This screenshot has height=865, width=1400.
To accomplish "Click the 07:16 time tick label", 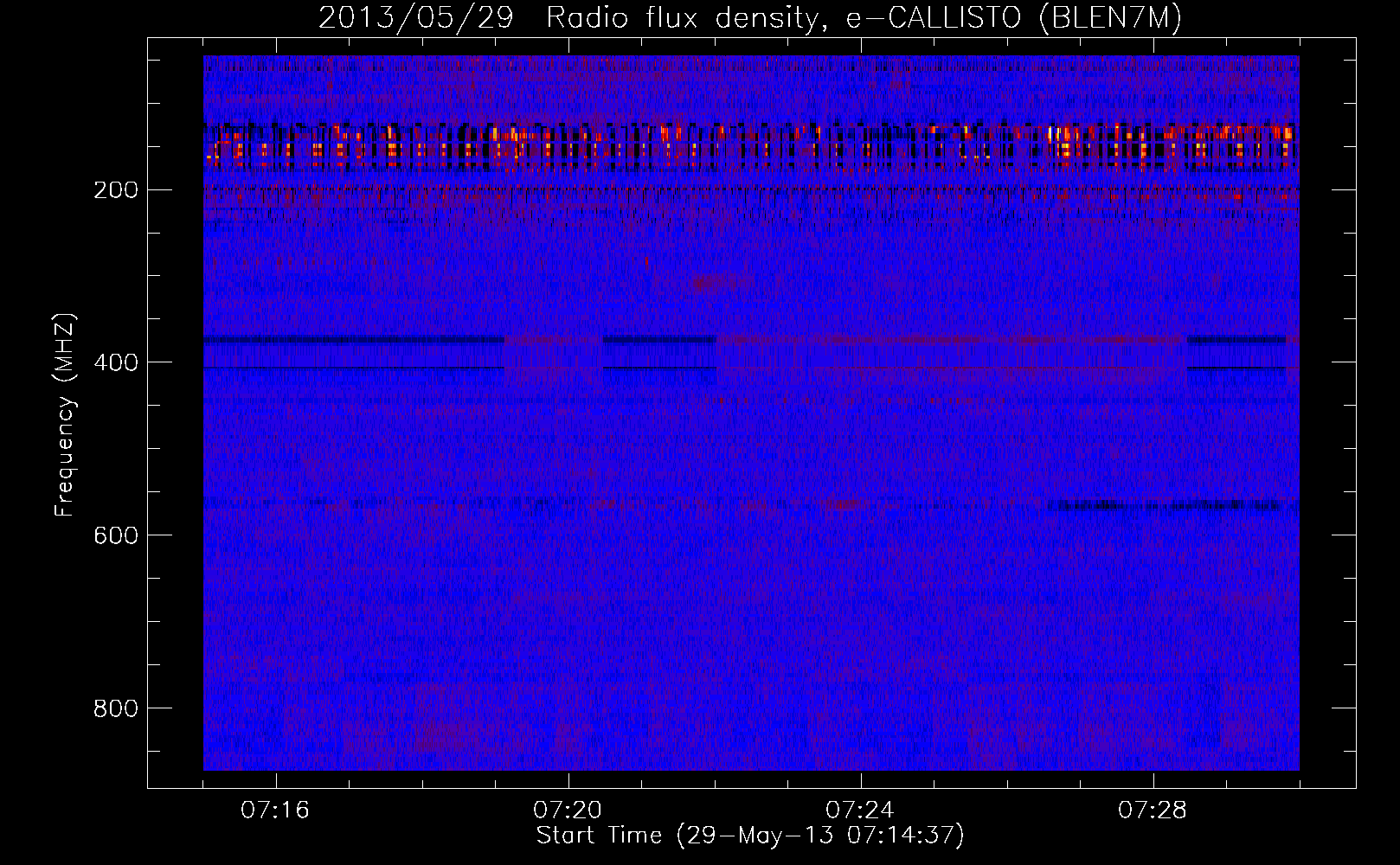I will pos(275,811).
